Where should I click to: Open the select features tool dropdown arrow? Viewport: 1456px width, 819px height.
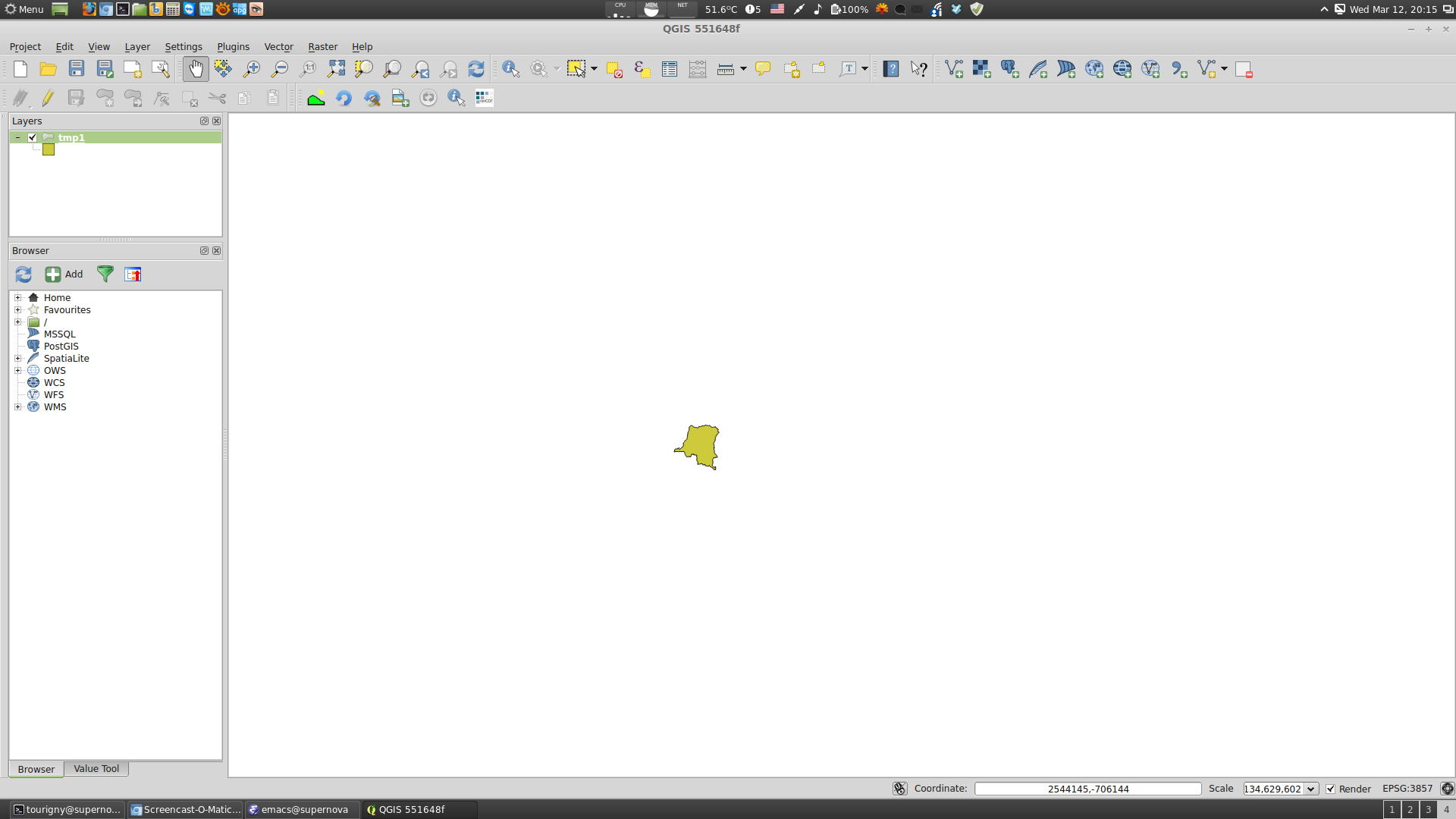point(594,69)
